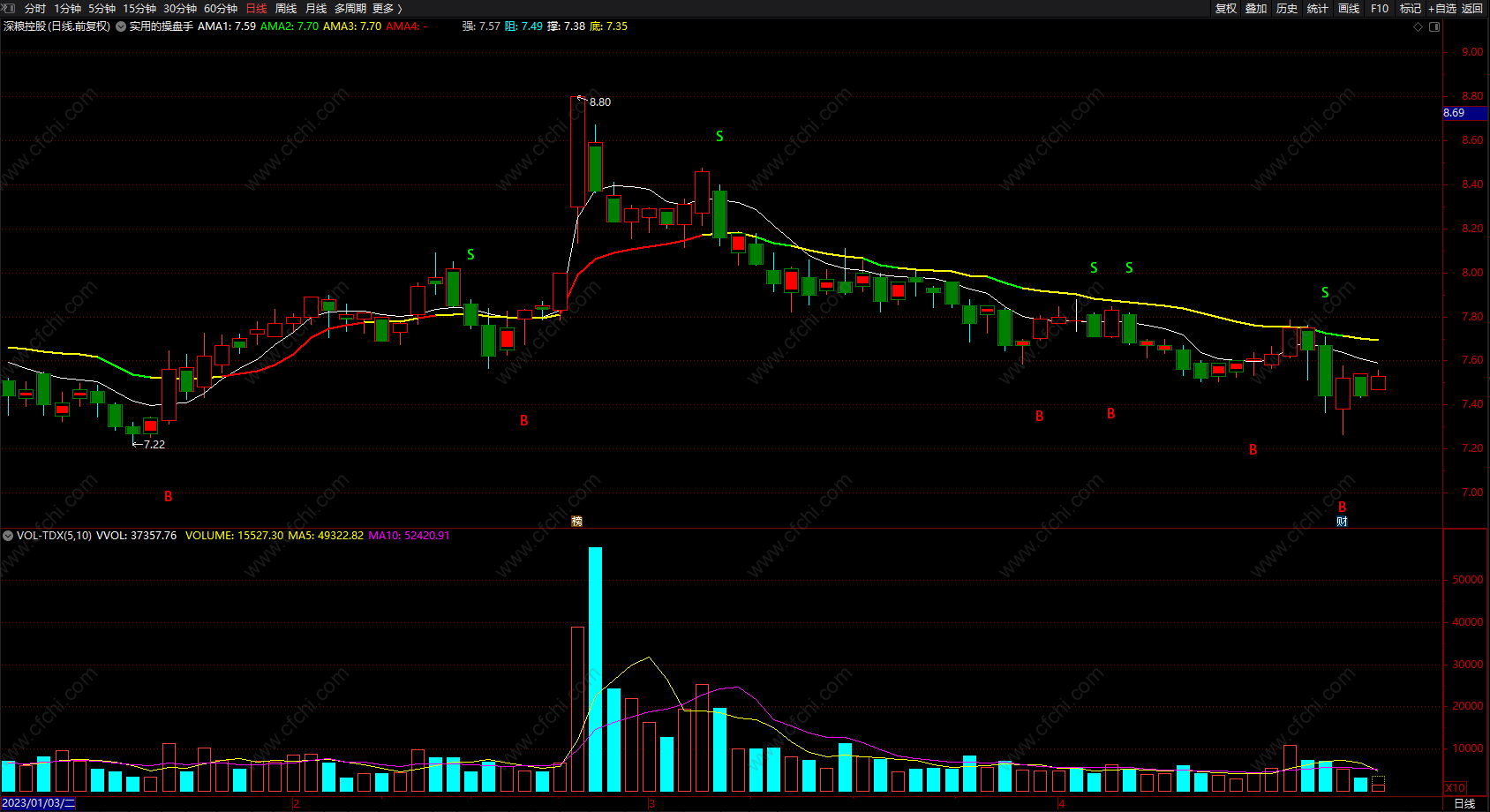Click the X10 volume scale label
The image size is (1490, 812).
(1455, 787)
